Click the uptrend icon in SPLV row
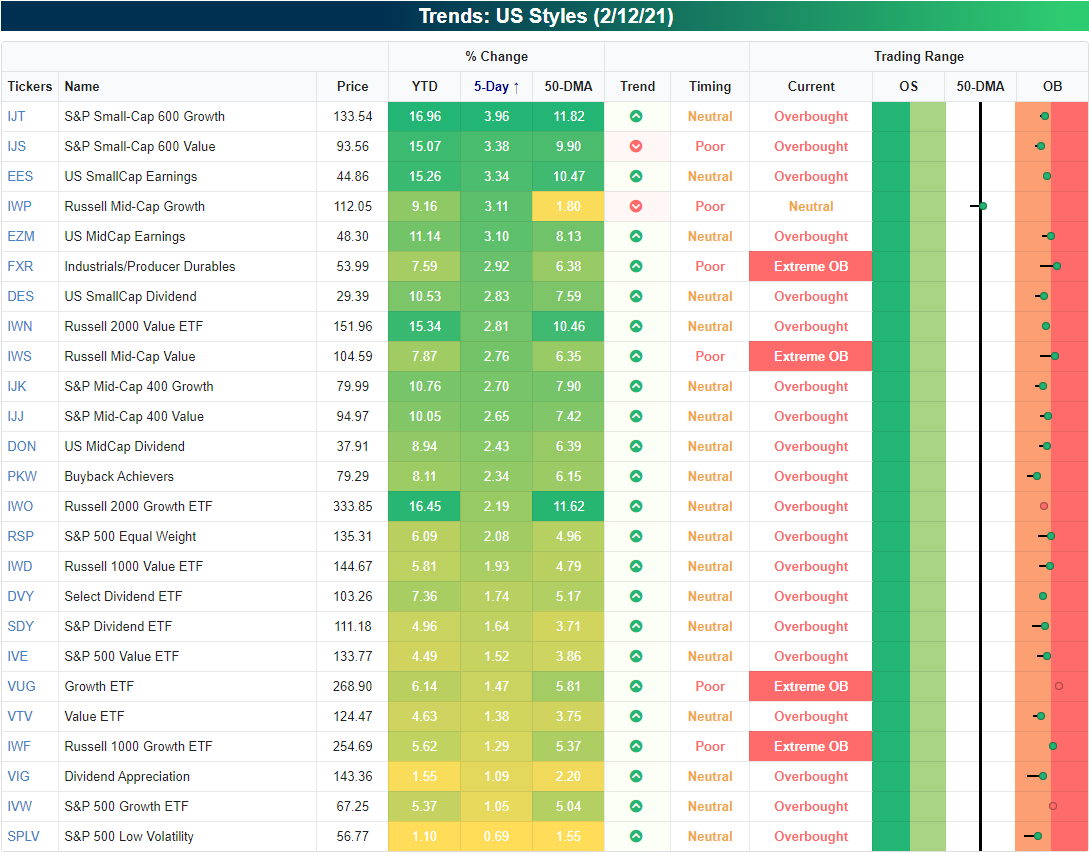This screenshot has height=852, width=1089. (636, 836)
